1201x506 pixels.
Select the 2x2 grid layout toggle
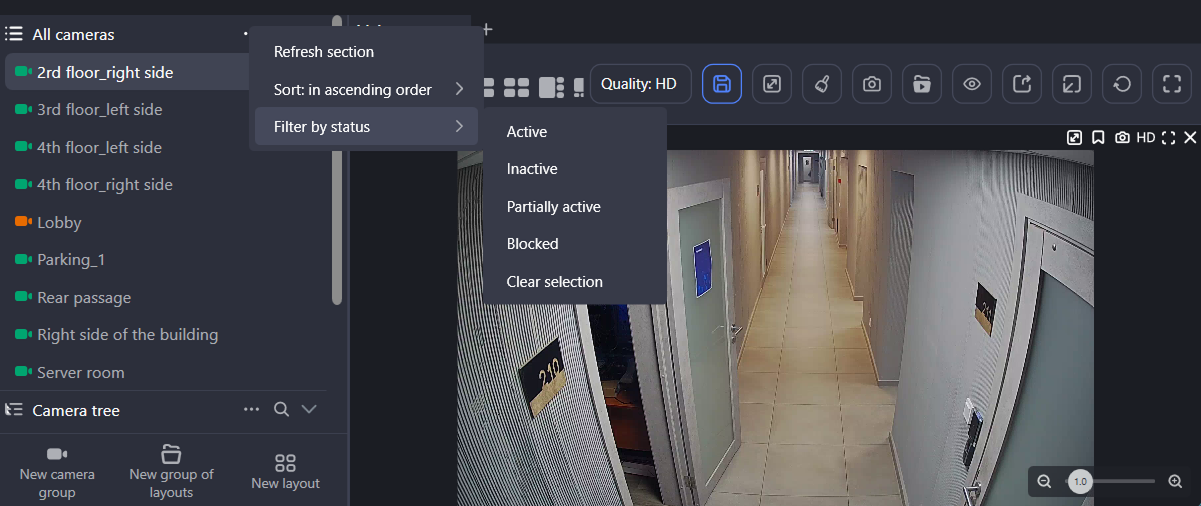coord(516,88)
